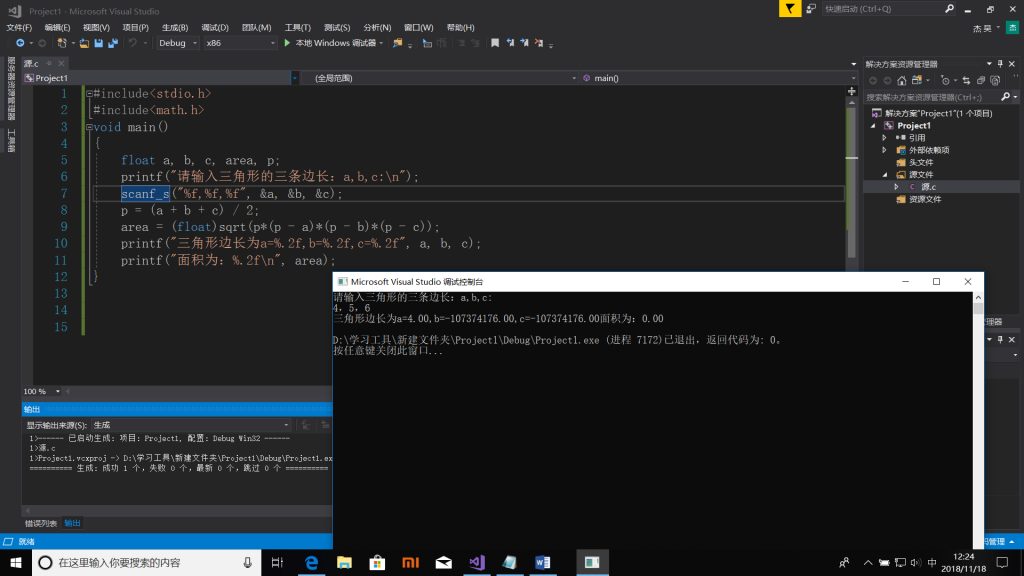The width and height of the screenshot is (1024, 576).
Task: Click the Windows Start button
Action: (x=16, y=562)
